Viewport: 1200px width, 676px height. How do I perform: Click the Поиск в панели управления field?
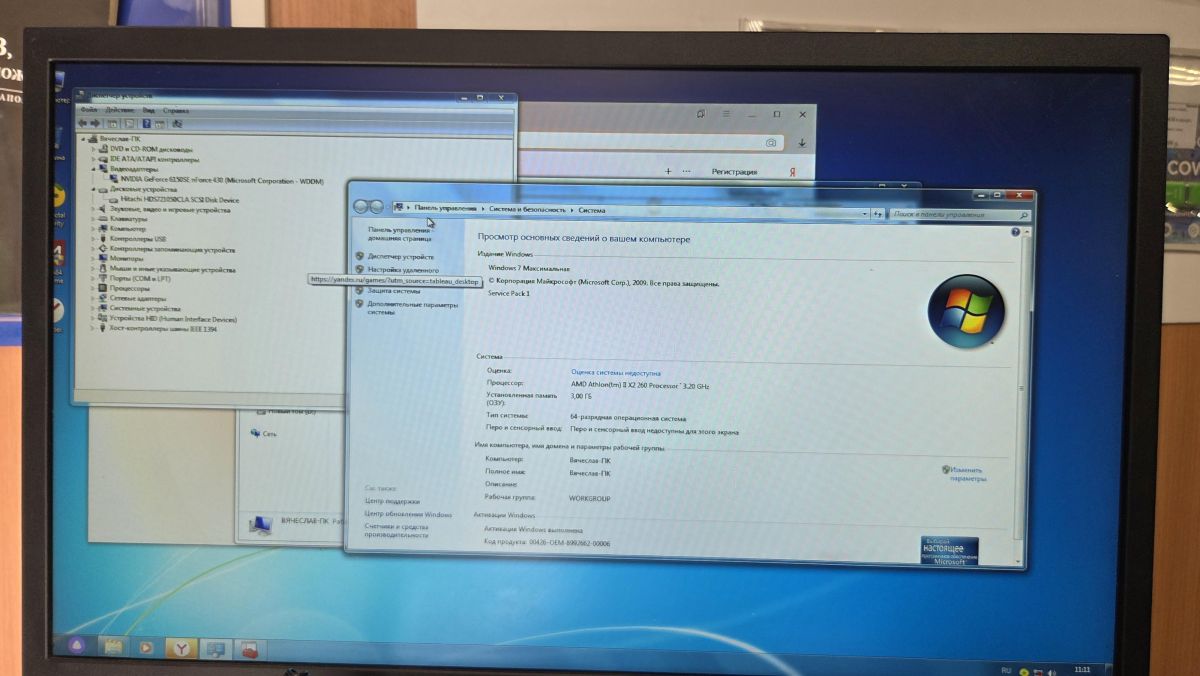tap(960, 215)
